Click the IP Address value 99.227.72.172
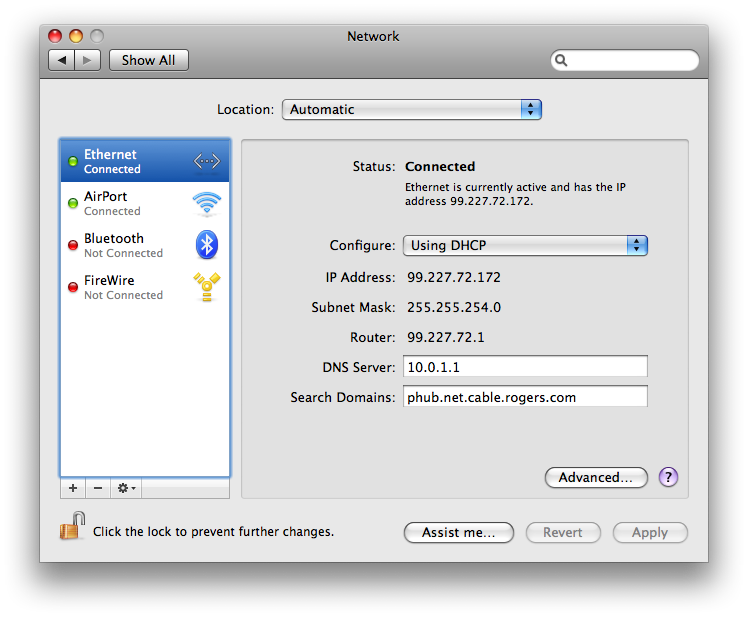This screenshot has width=748, height=617. click(454, 277)
